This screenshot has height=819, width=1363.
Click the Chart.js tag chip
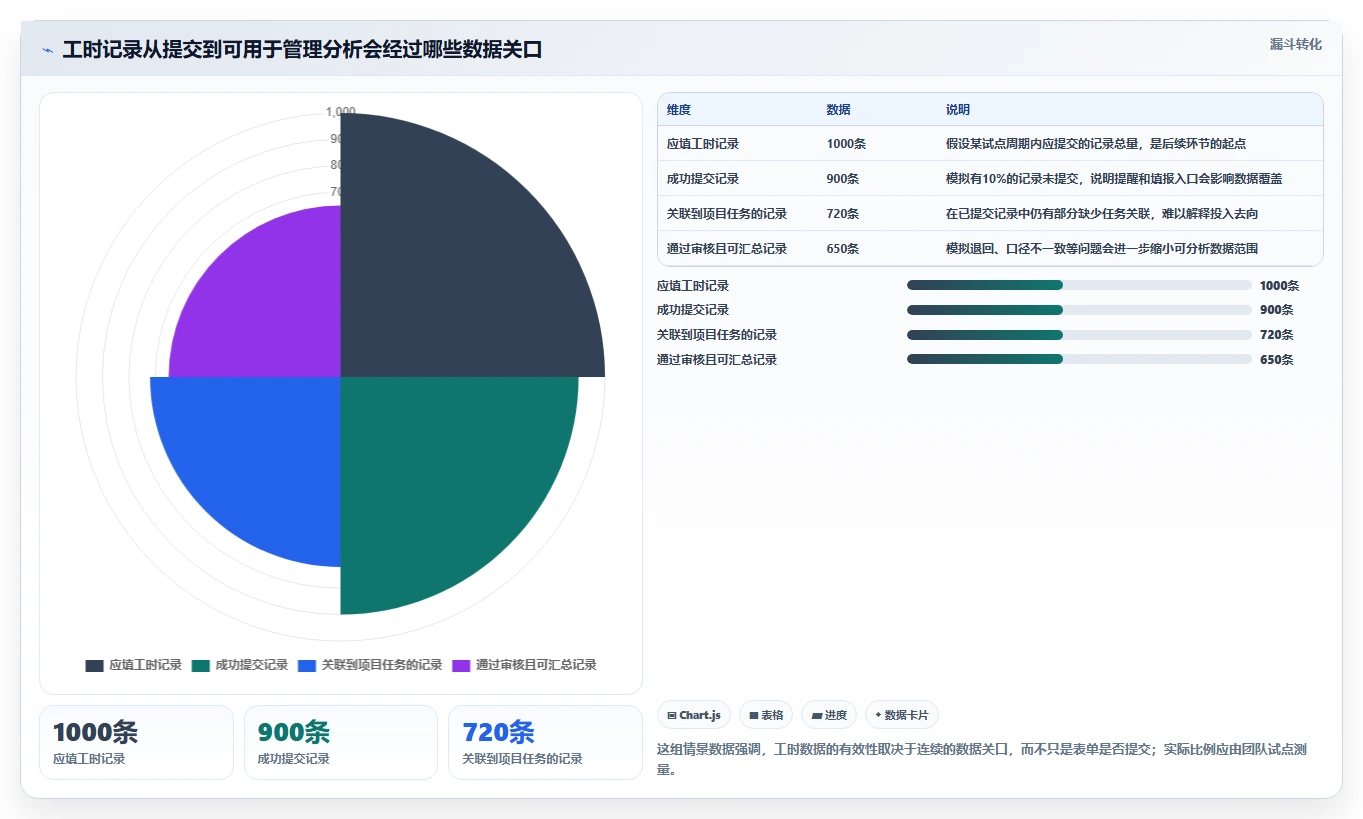click(x=694, y=715)
